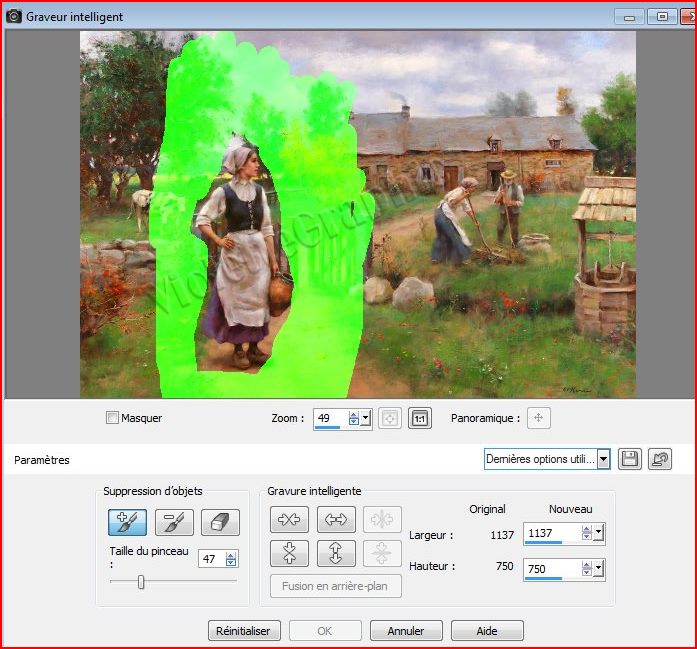Save preset with the floppy disk icon
This screenshot has width=697, height=649.
629,459
